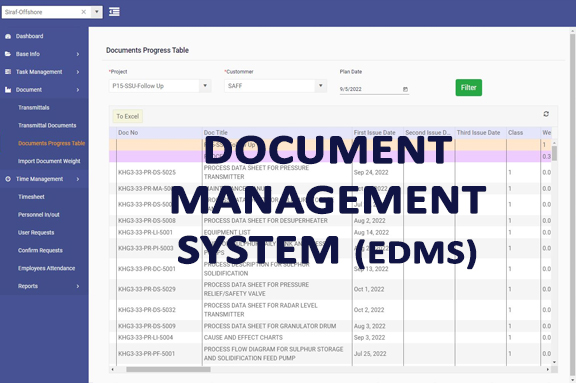576x383 pixels.
Task: Open the Timesheet page
Action: (x=31, y=197)
